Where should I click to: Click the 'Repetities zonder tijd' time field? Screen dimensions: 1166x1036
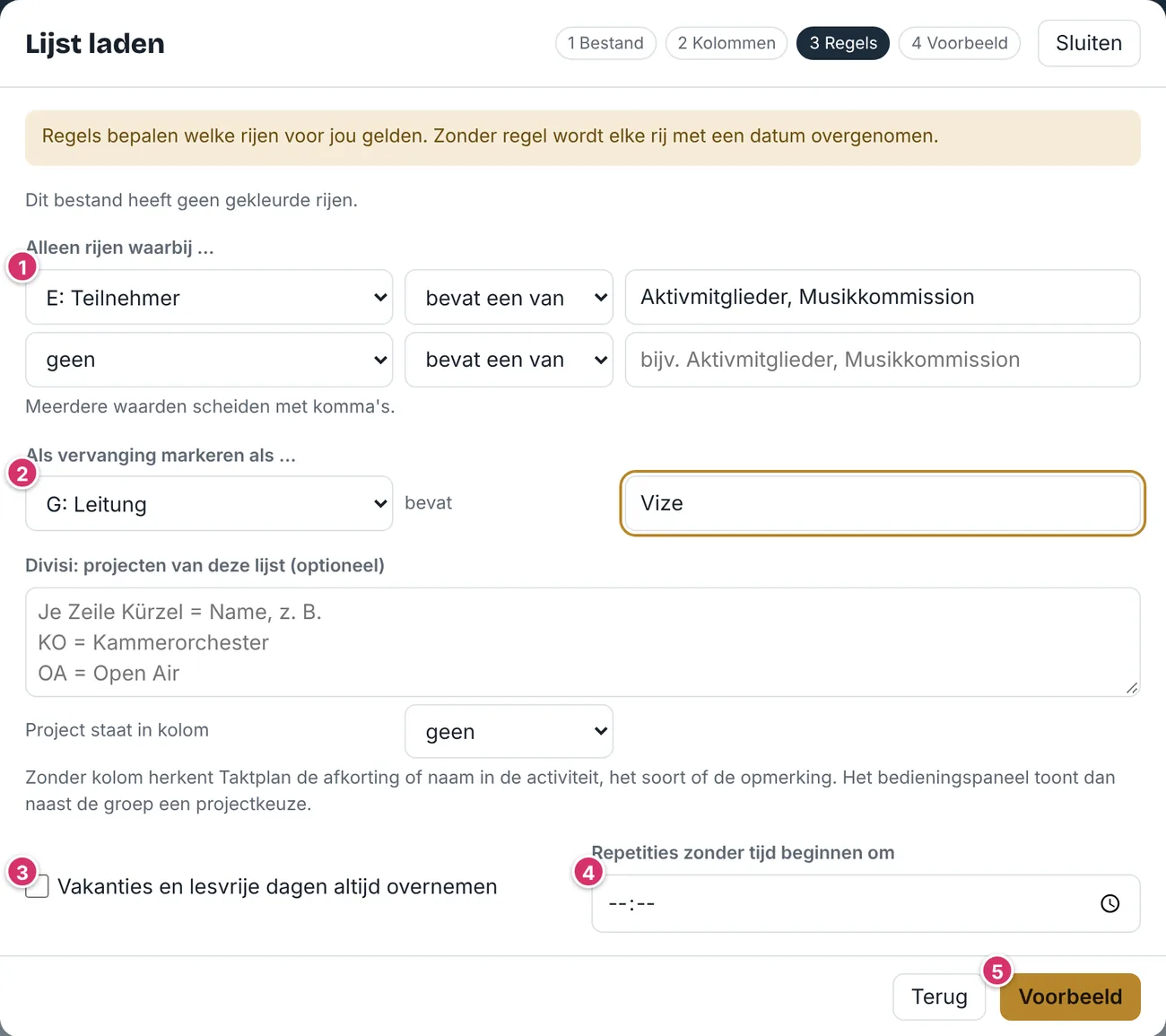[866, 903]
